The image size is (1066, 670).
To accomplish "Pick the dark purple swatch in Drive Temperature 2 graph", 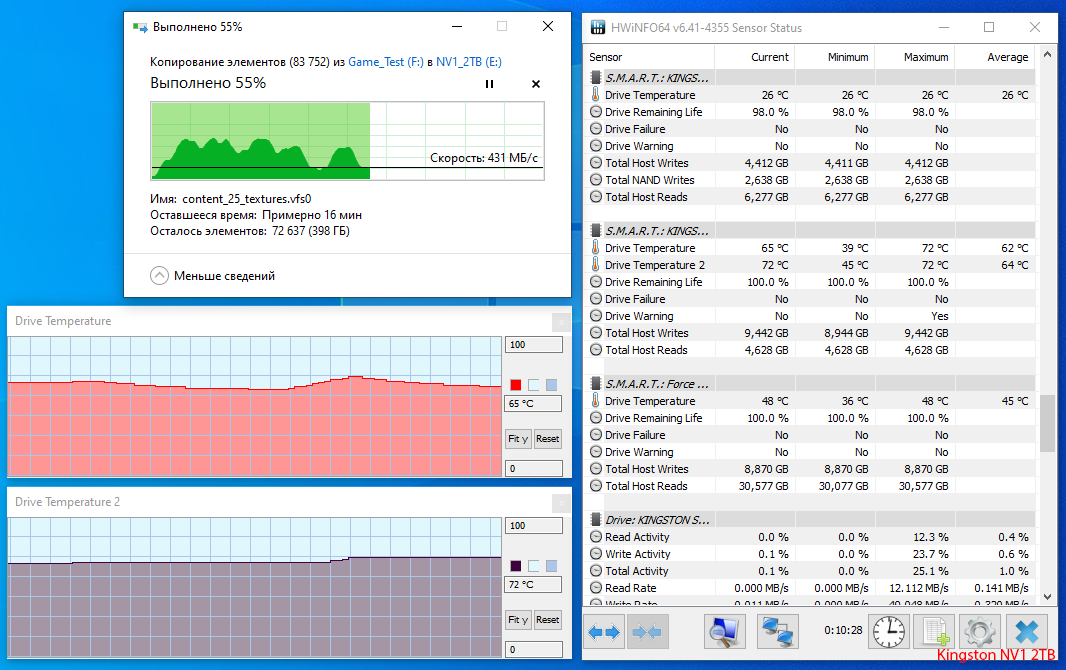I will click(516, 566).
